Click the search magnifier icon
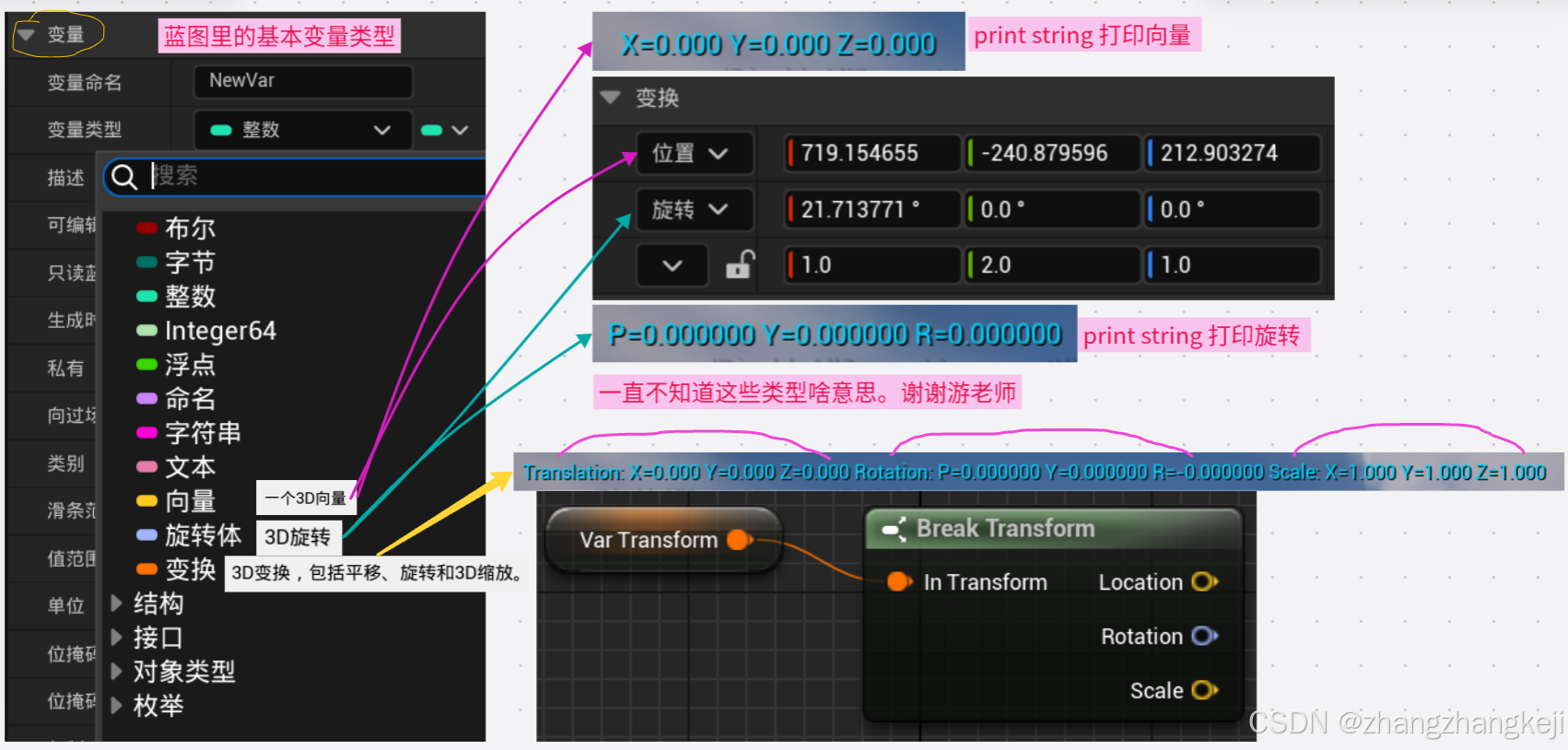This screenshot has height=750, width=1568. pyautogui.click(x=124, y=176)
